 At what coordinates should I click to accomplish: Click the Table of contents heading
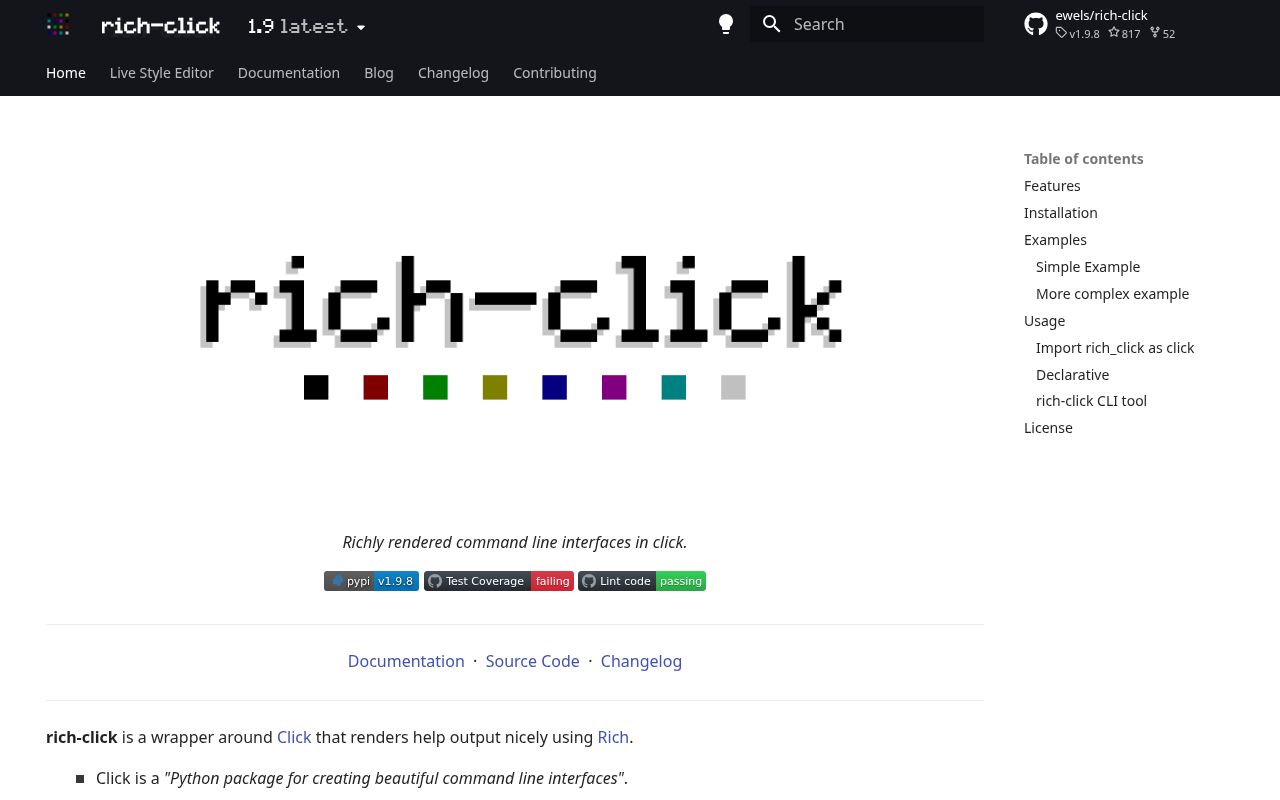pos(1084,159)
